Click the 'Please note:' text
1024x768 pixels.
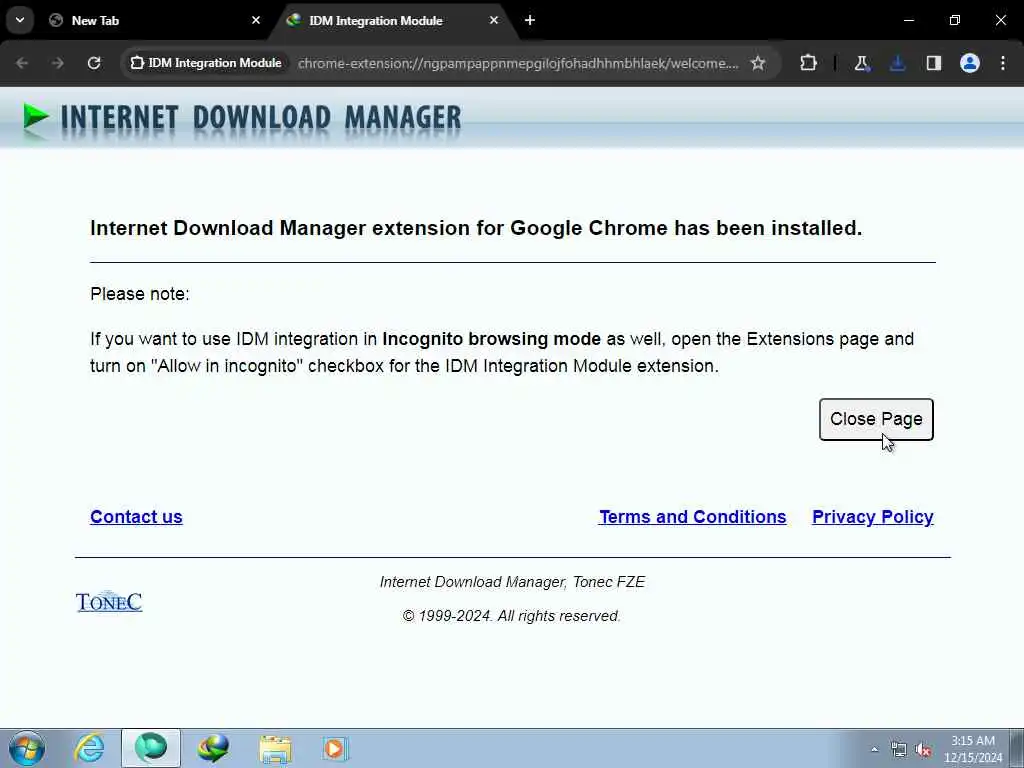[140, 294]
